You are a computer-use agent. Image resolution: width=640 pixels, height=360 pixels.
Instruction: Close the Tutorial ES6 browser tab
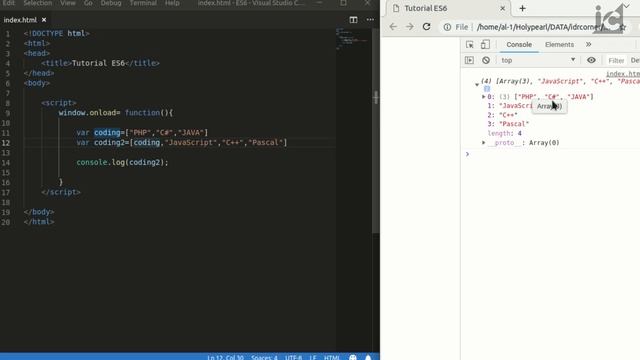pos(502,8)
